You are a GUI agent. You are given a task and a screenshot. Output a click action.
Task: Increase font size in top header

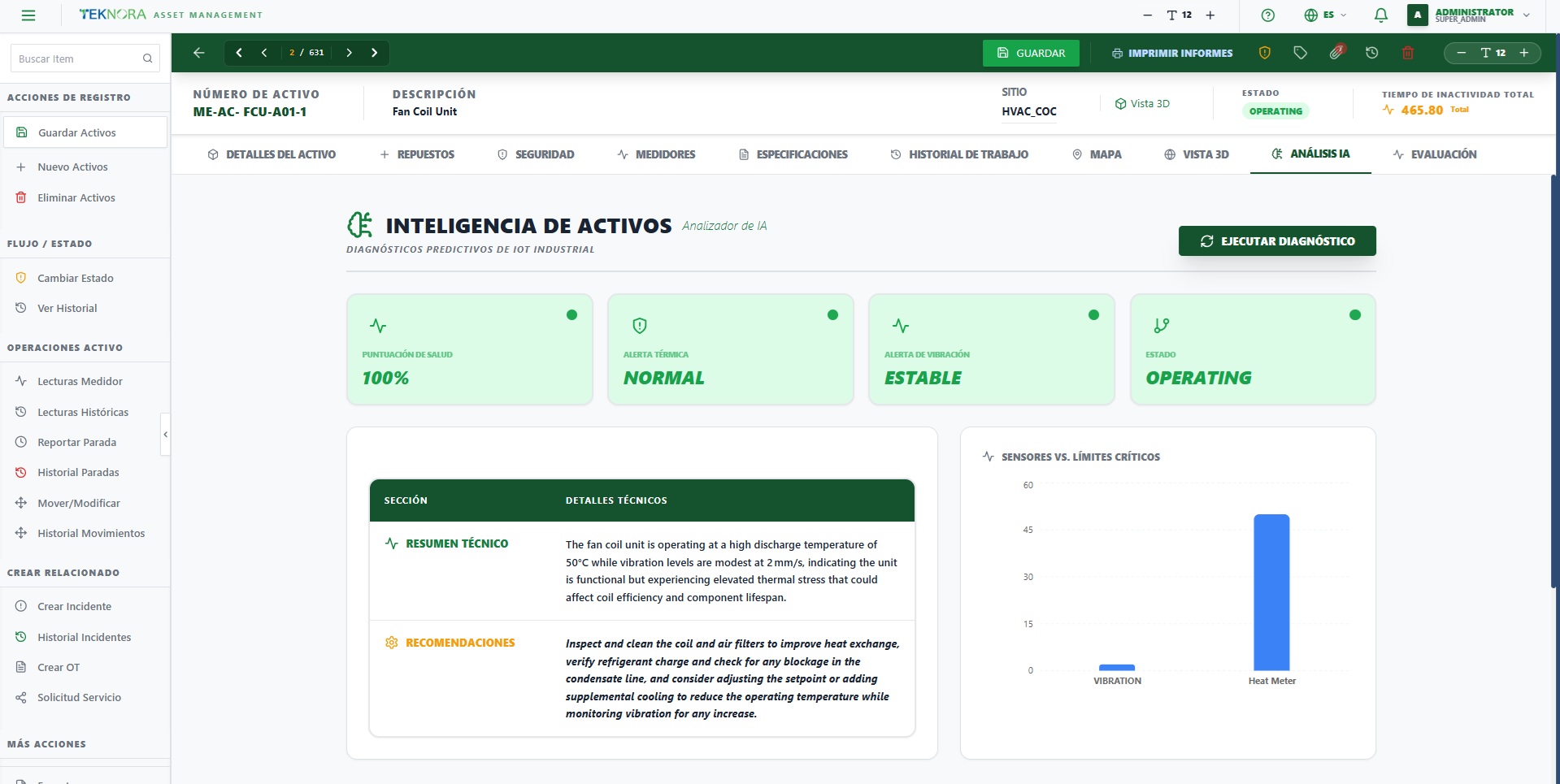tap(1210, 15)
